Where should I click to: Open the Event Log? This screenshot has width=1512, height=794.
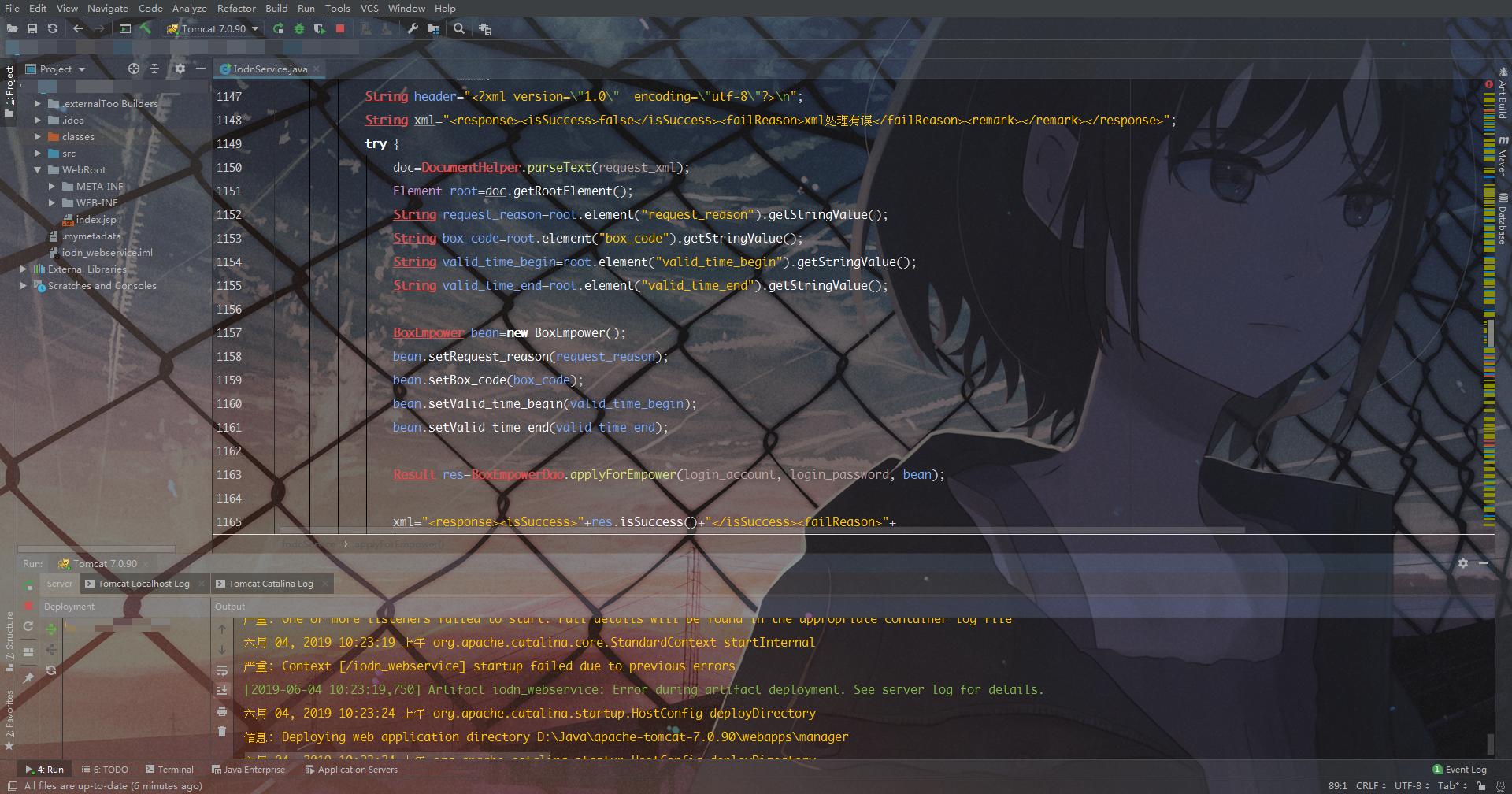(x=1460, y=770)
